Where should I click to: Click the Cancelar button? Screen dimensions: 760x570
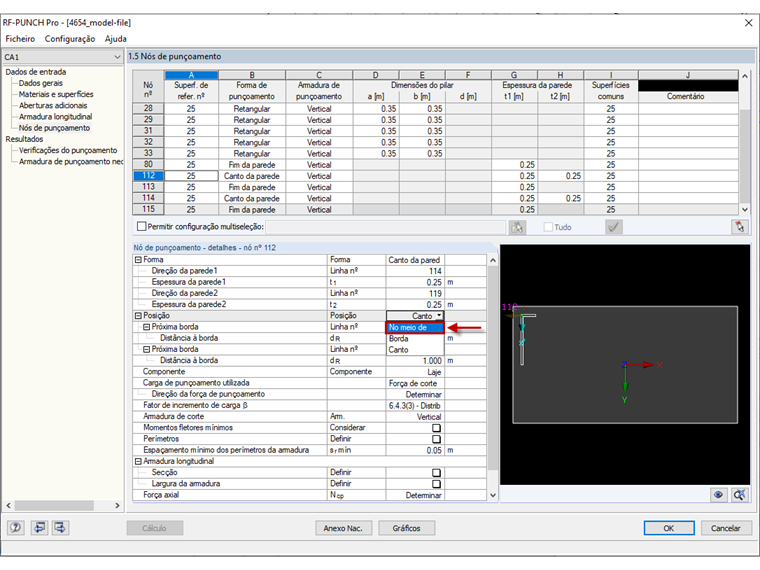pyautogui.click(x=726, y=528)
